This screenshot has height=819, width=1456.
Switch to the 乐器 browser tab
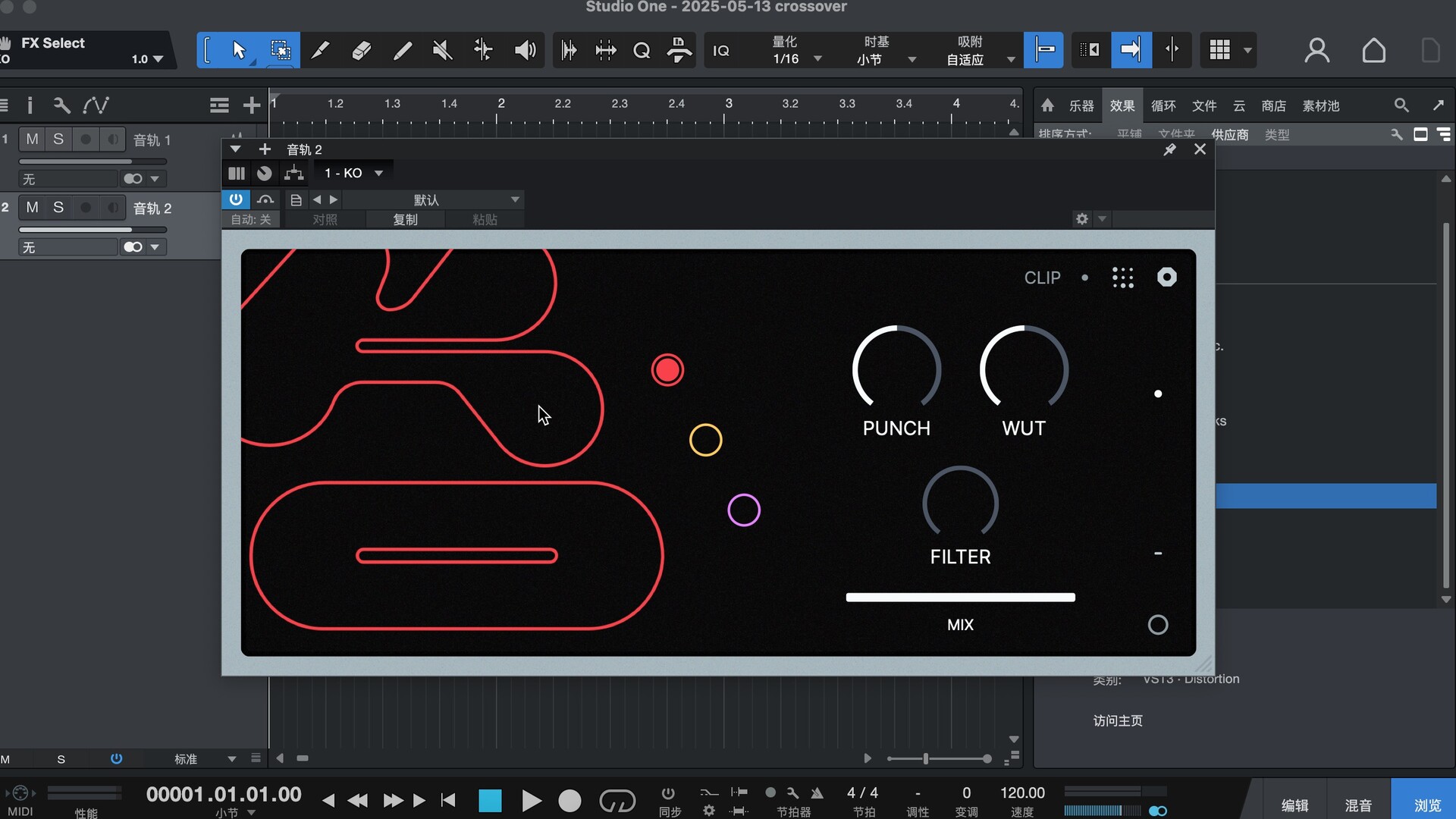tap(1081, 106)
